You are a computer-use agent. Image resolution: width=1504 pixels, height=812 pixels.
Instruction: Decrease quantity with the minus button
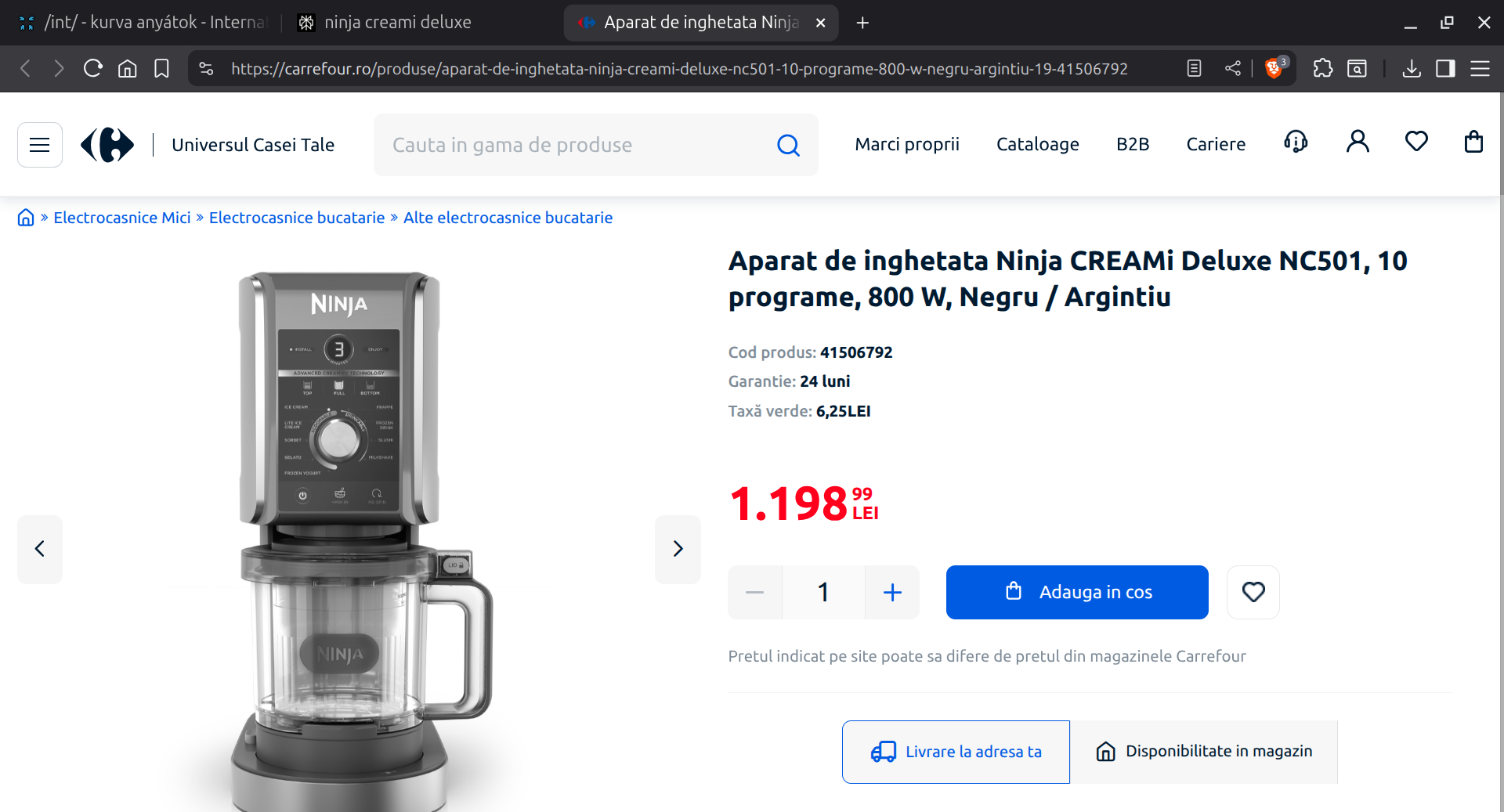[x=754, y=592]
